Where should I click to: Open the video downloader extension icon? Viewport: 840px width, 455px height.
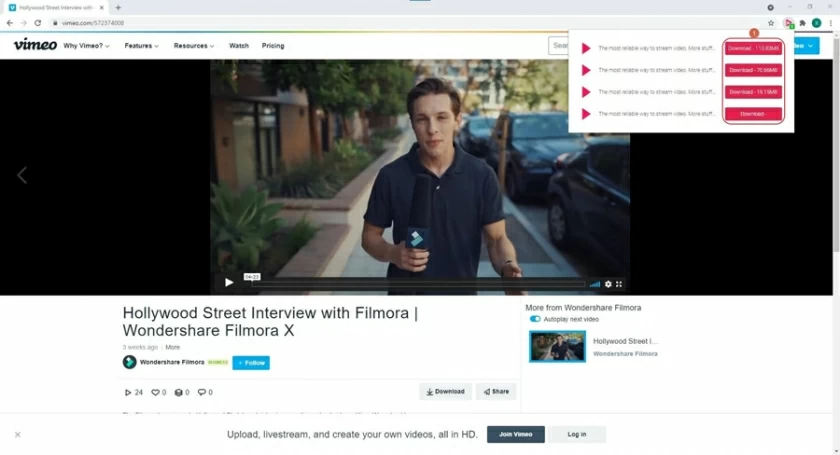point(789,23)
